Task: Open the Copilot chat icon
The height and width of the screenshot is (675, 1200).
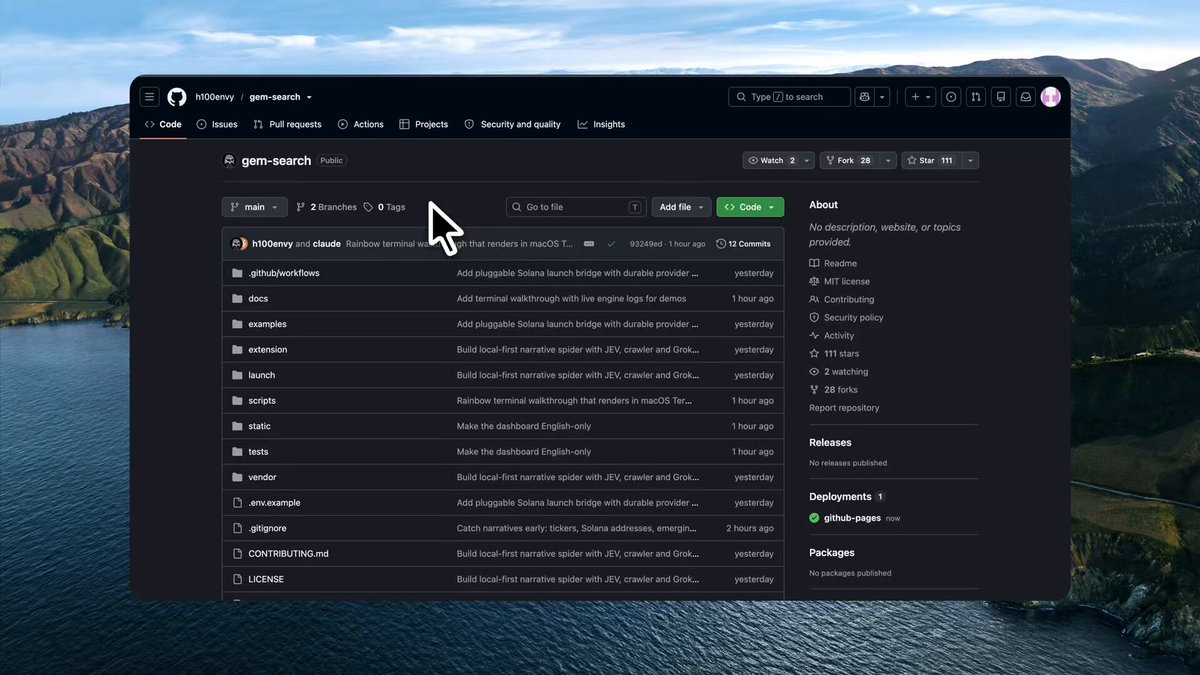Action: [x=866, y=97]
